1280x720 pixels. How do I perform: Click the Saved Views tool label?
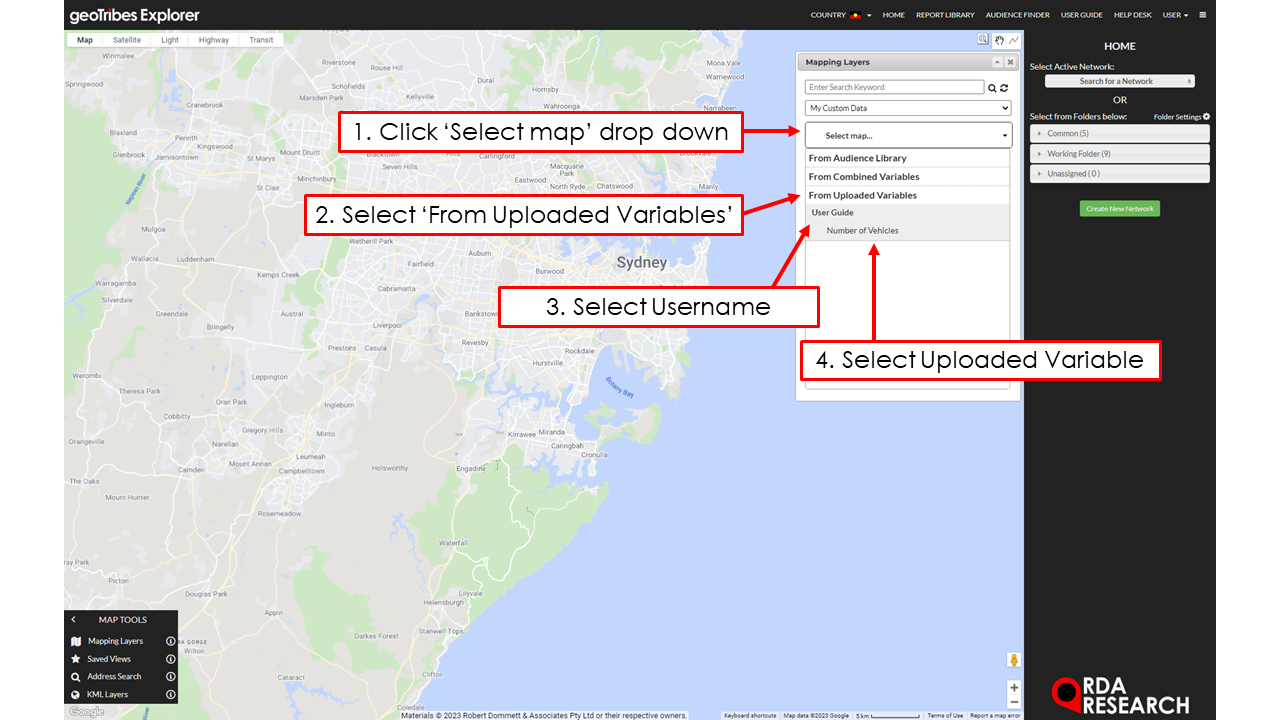pos(109,659)
